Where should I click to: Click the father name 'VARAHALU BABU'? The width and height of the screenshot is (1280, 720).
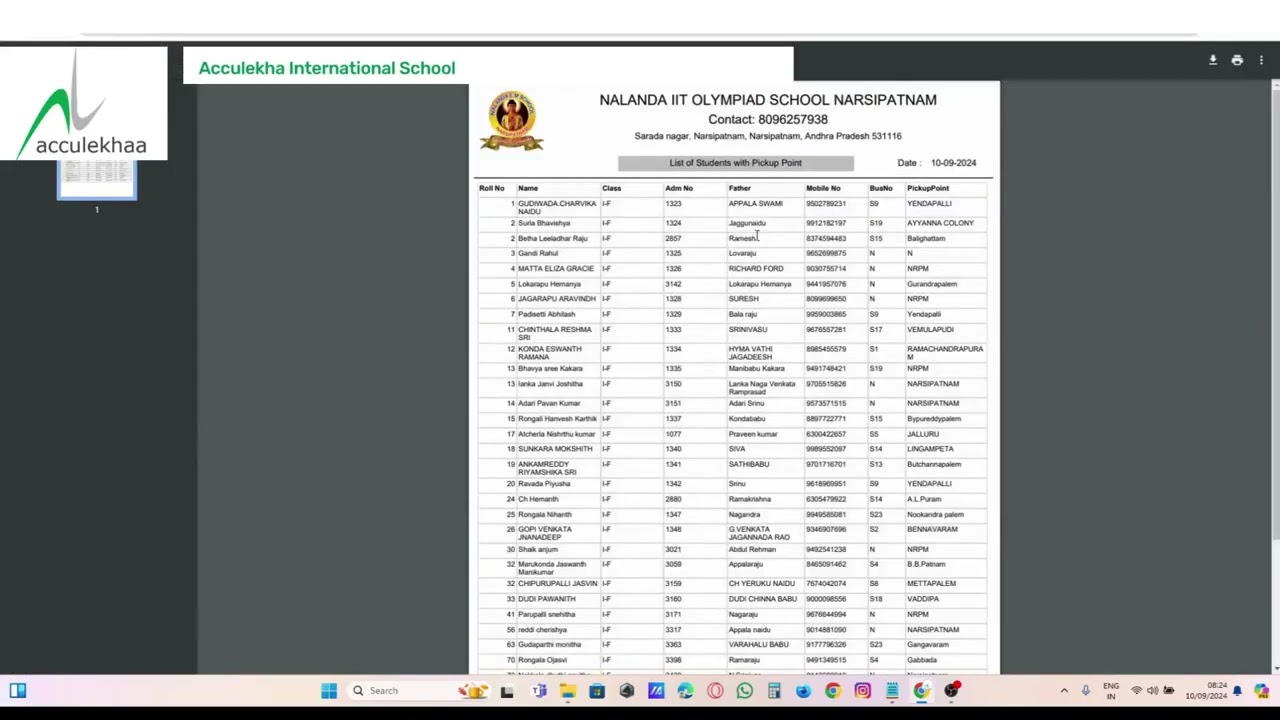click(759, 645)
